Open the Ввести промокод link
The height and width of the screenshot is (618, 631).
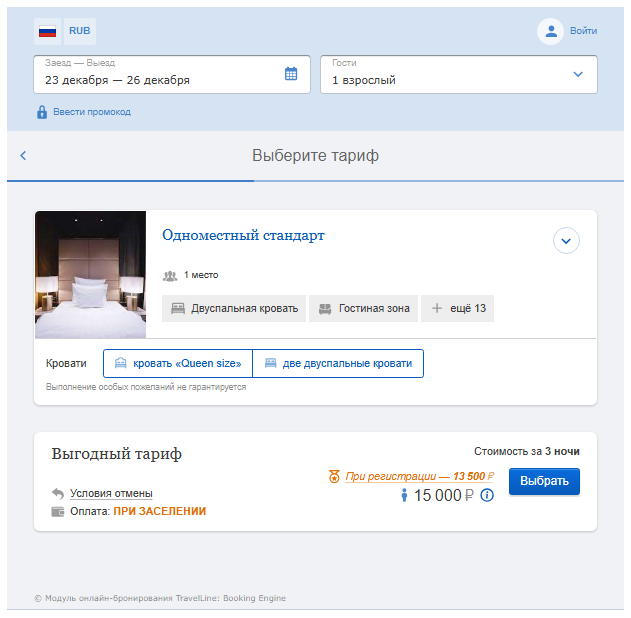pyautogui.click(x=92, y=112)
